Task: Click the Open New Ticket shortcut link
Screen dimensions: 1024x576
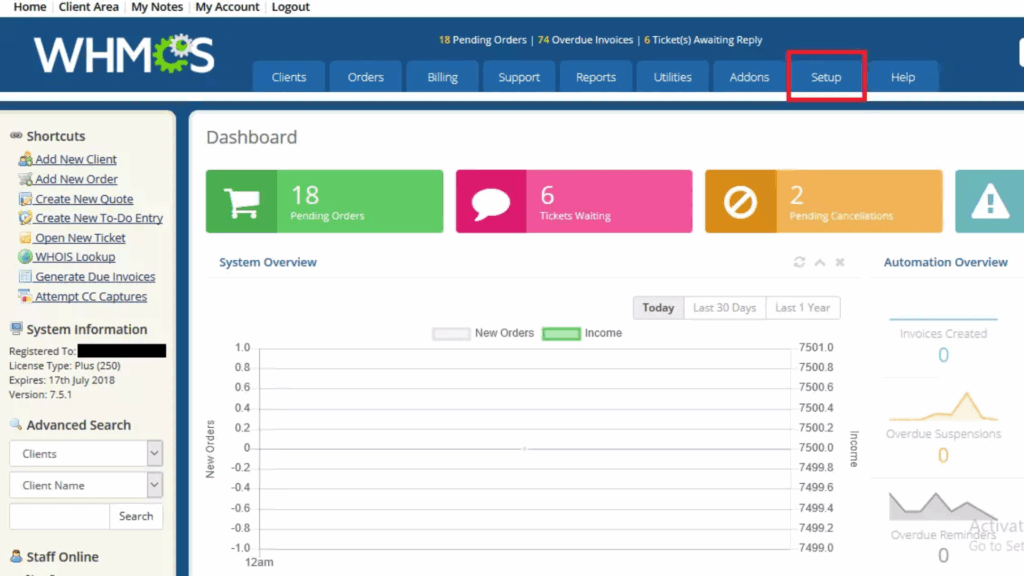Action: (x=80, y=238)
